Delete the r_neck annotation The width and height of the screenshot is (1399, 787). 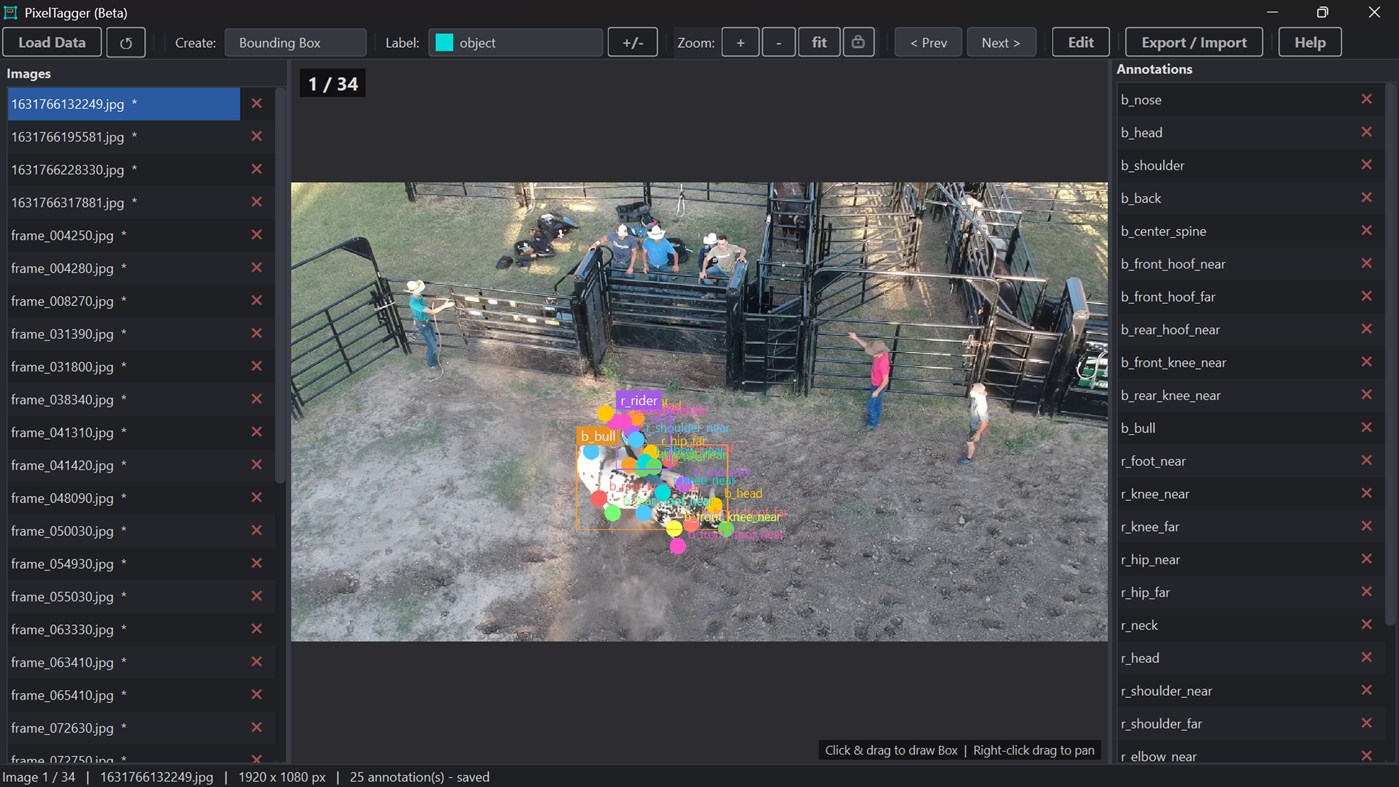pyautogui.click(x=1366, y=625)
